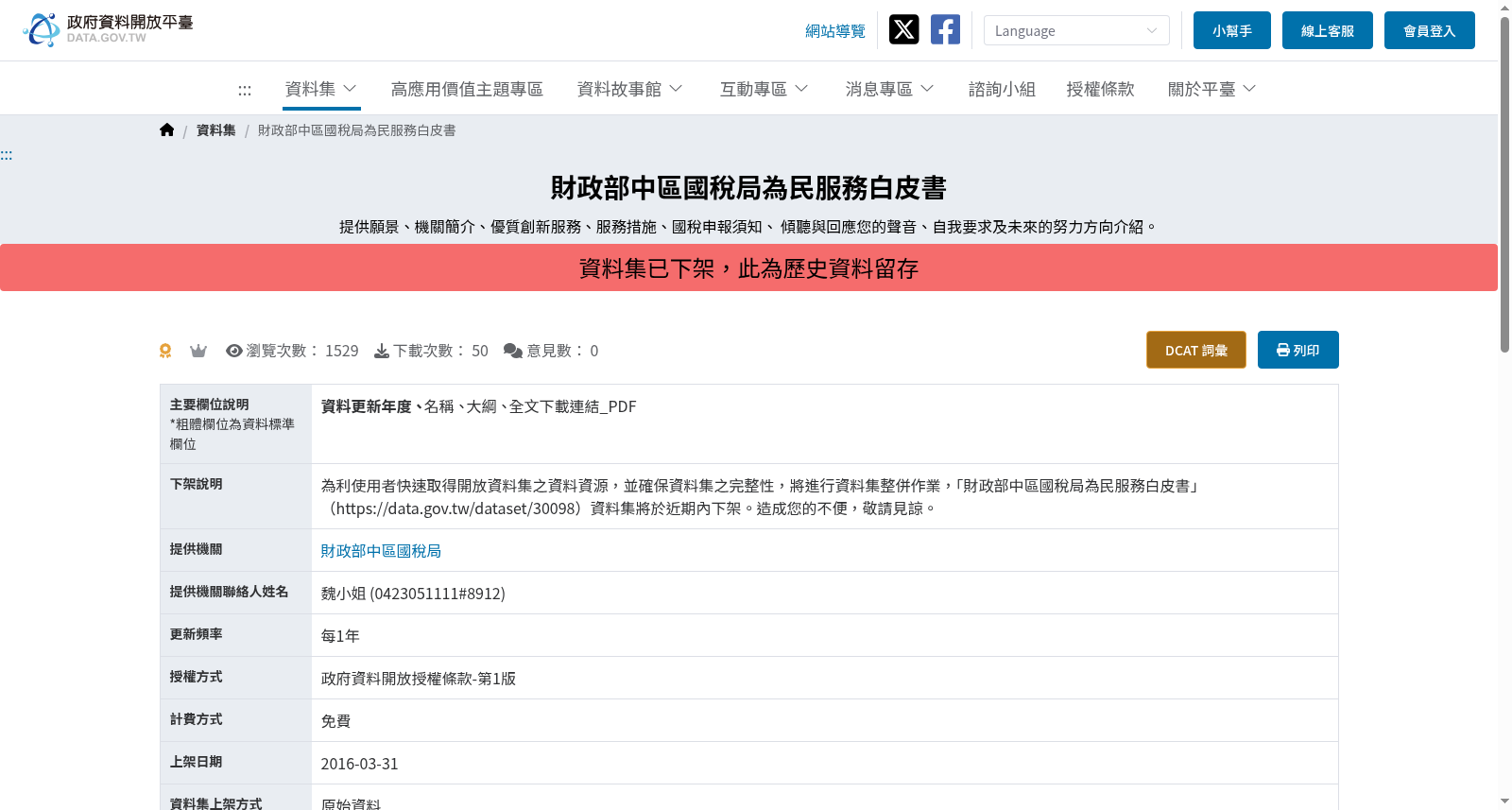Expand the 資料故事館 menu
1512x810 pixels.
[x=630, y=89]
